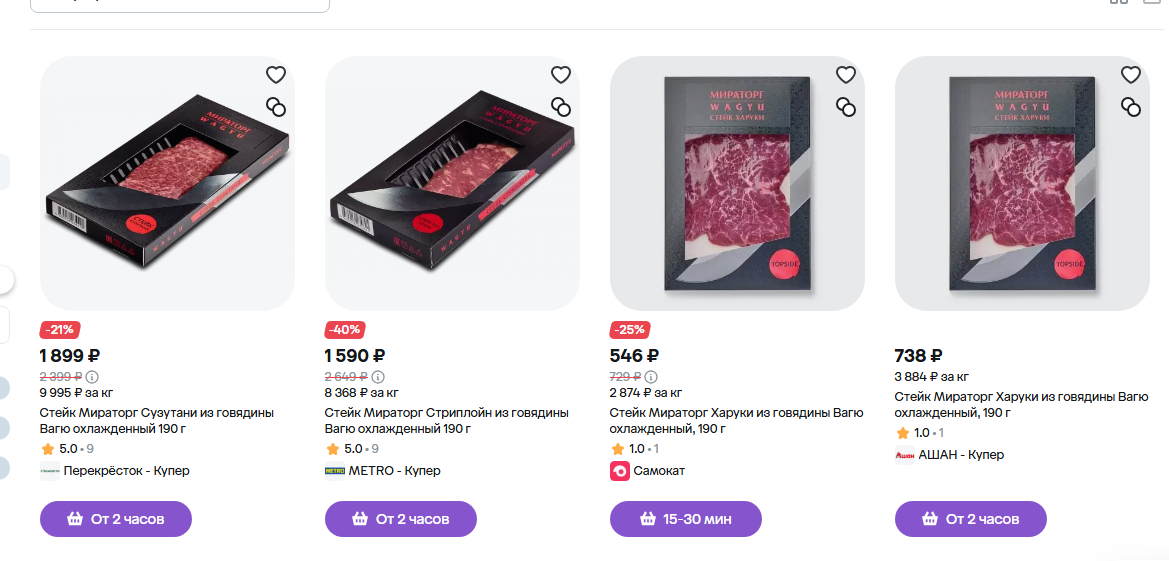
Task: Toggle heart on Самокат Харуки steak card
Action: pyautogui.click(x=846, y=75)
